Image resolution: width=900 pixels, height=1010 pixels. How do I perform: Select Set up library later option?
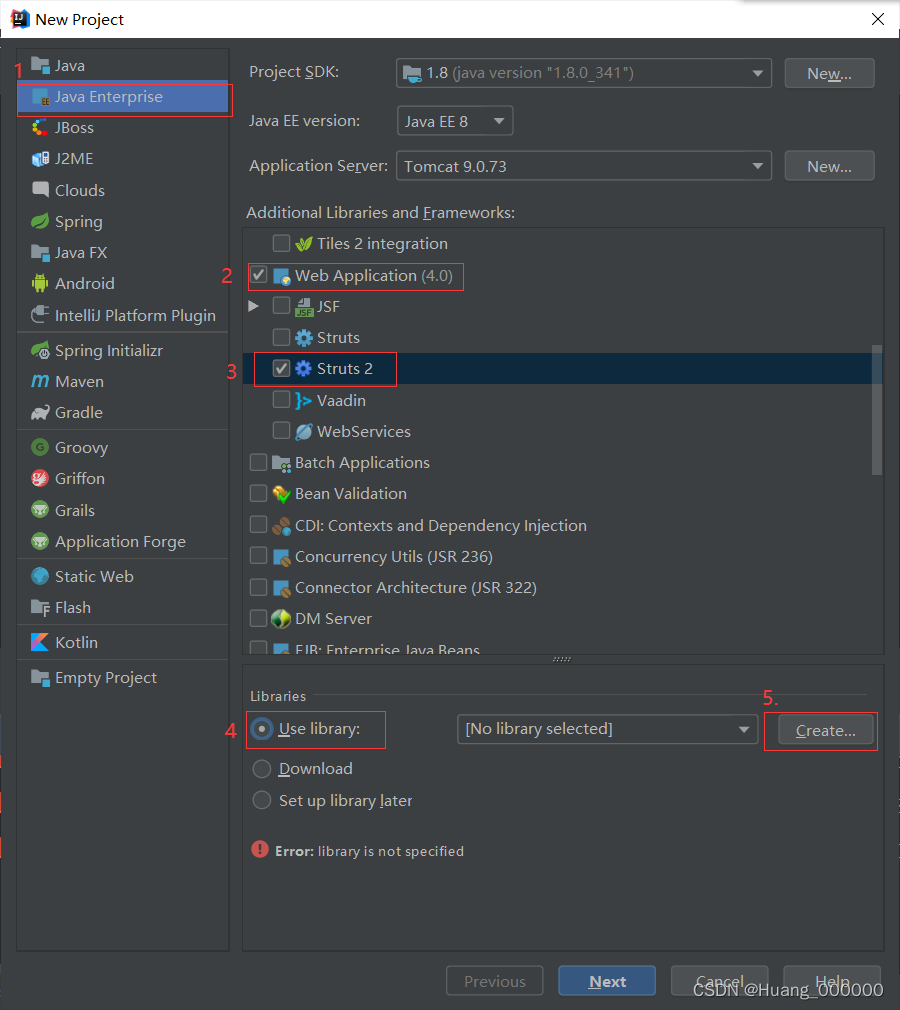point(262,800)
